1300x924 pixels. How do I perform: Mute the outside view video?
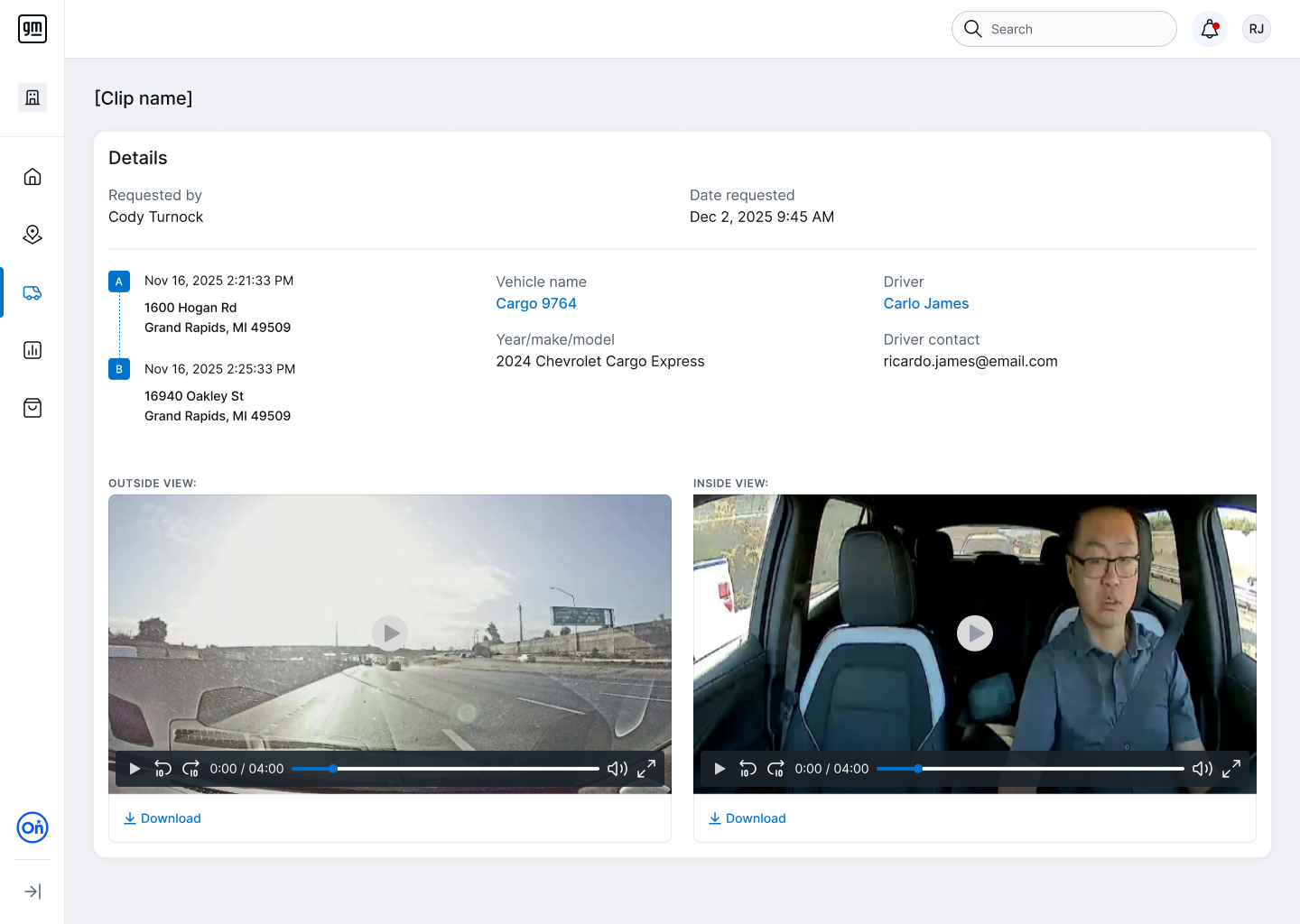point(617,769)
